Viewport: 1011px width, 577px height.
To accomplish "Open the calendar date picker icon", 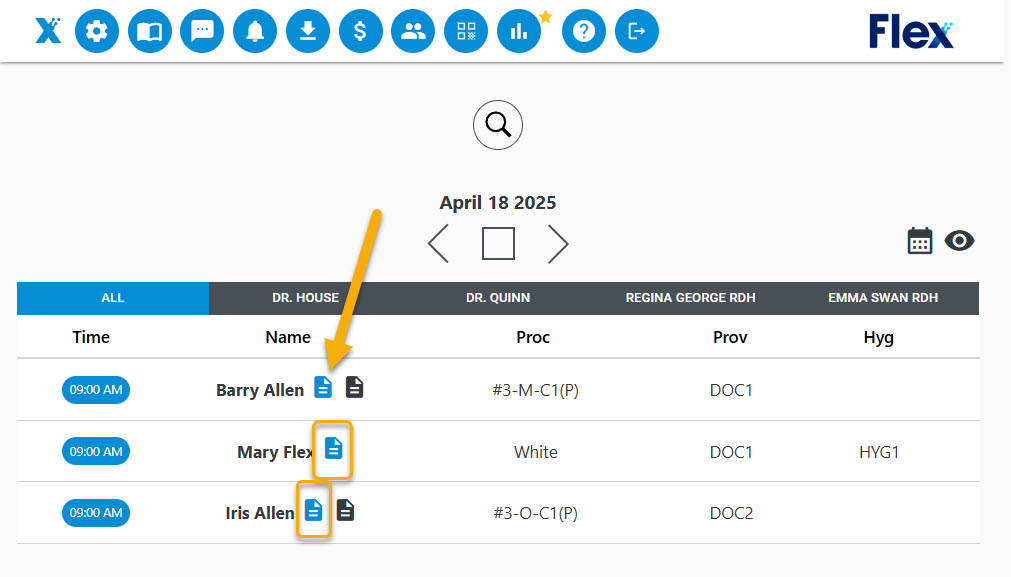I will 919,241.
